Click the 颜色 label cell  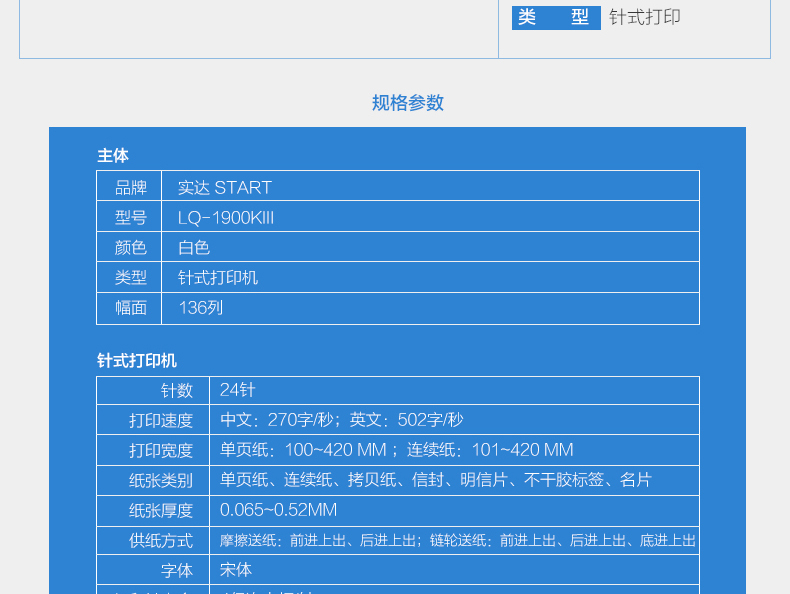130,247
